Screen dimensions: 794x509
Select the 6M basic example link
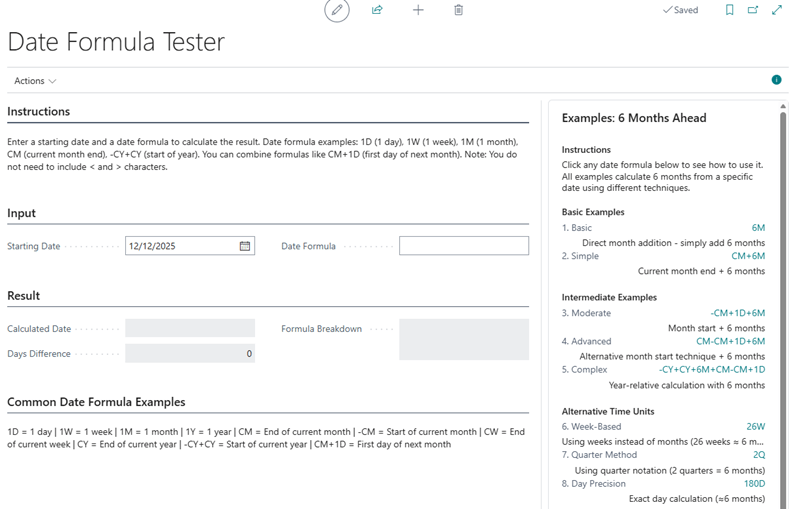click(x=758, y=228)
